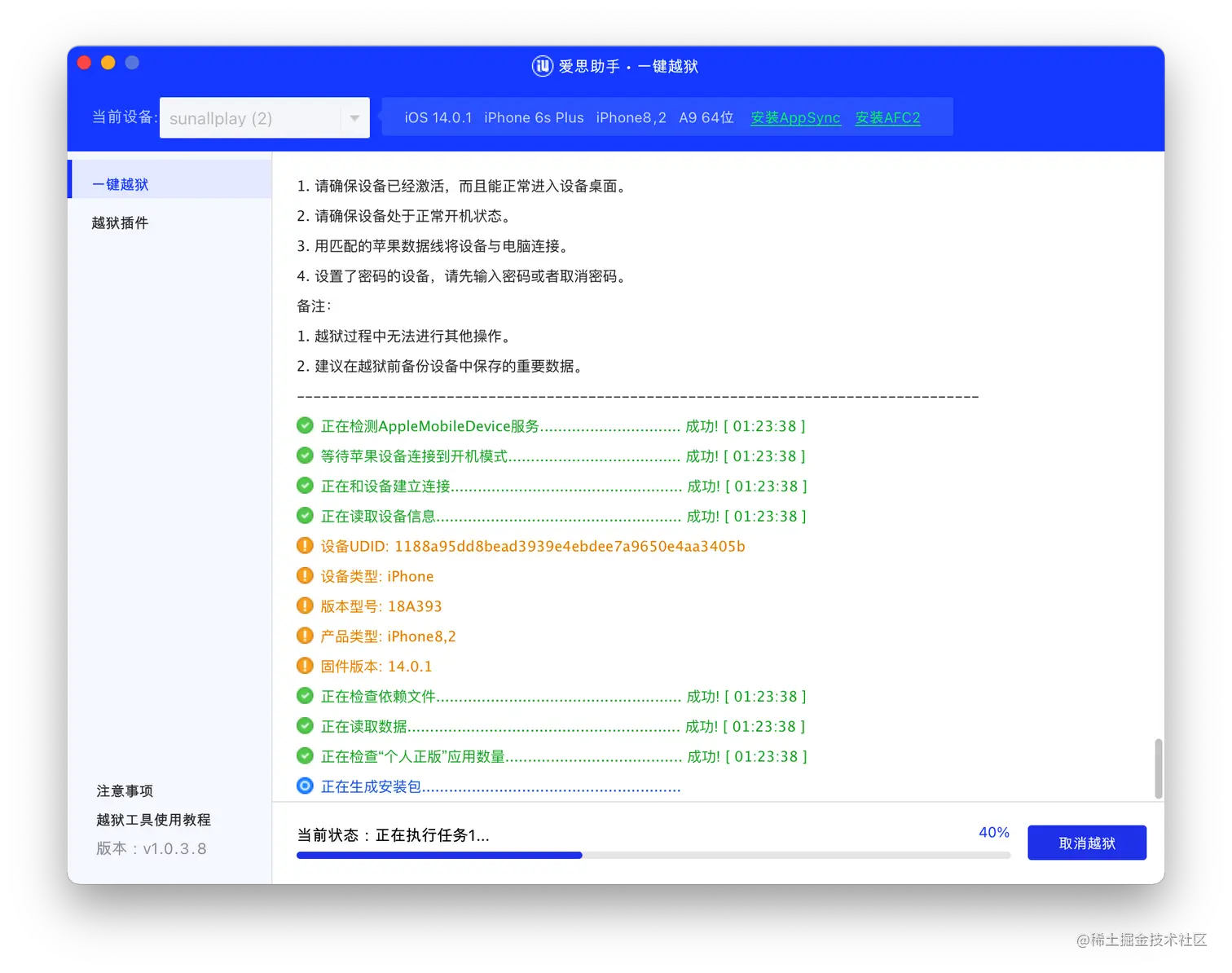Click the 安装AFC2 link
This screenshot has width=1232, height=973.
point(887,117)
